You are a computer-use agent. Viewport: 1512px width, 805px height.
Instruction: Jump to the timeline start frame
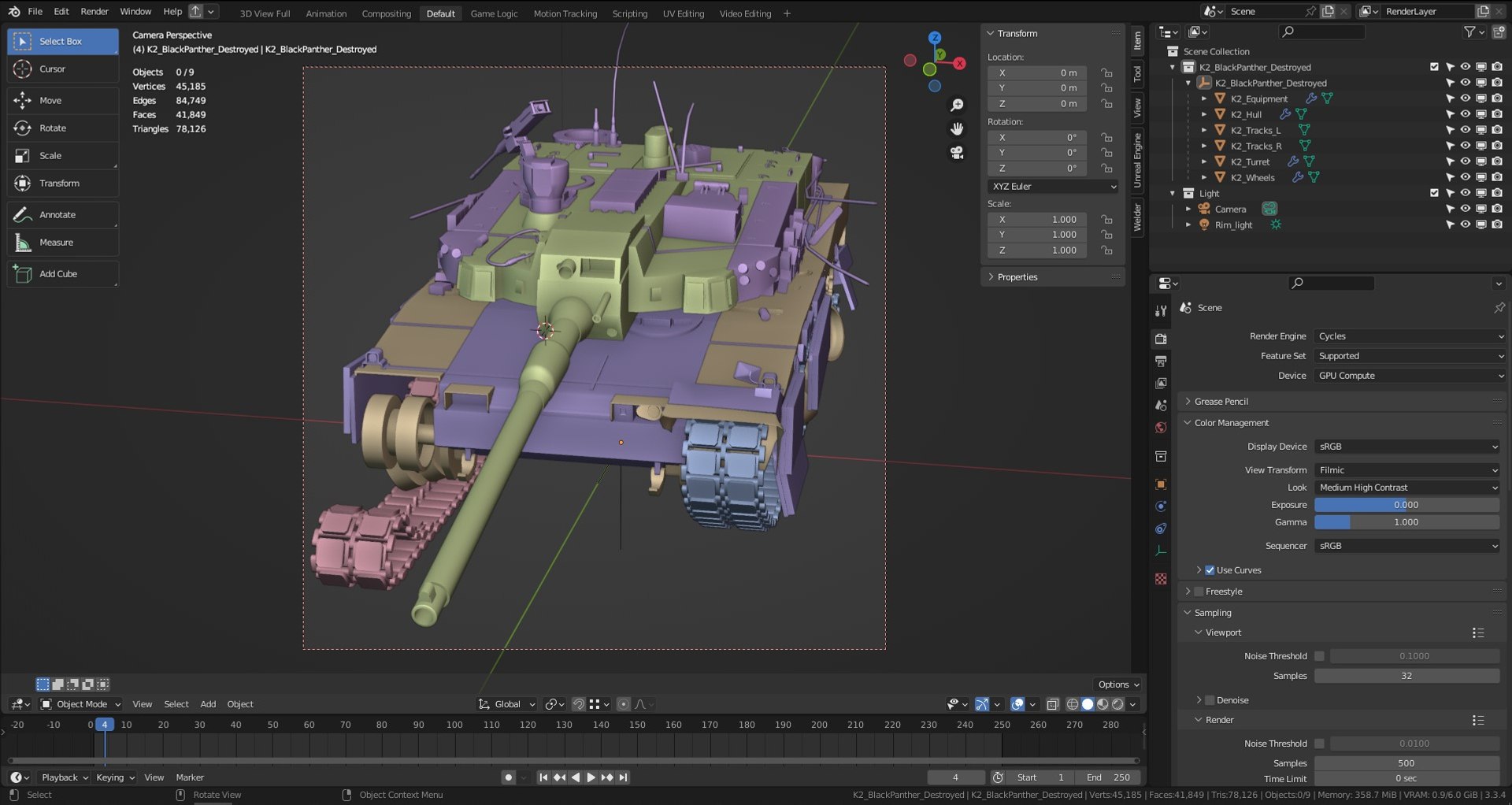coord(543,777)
